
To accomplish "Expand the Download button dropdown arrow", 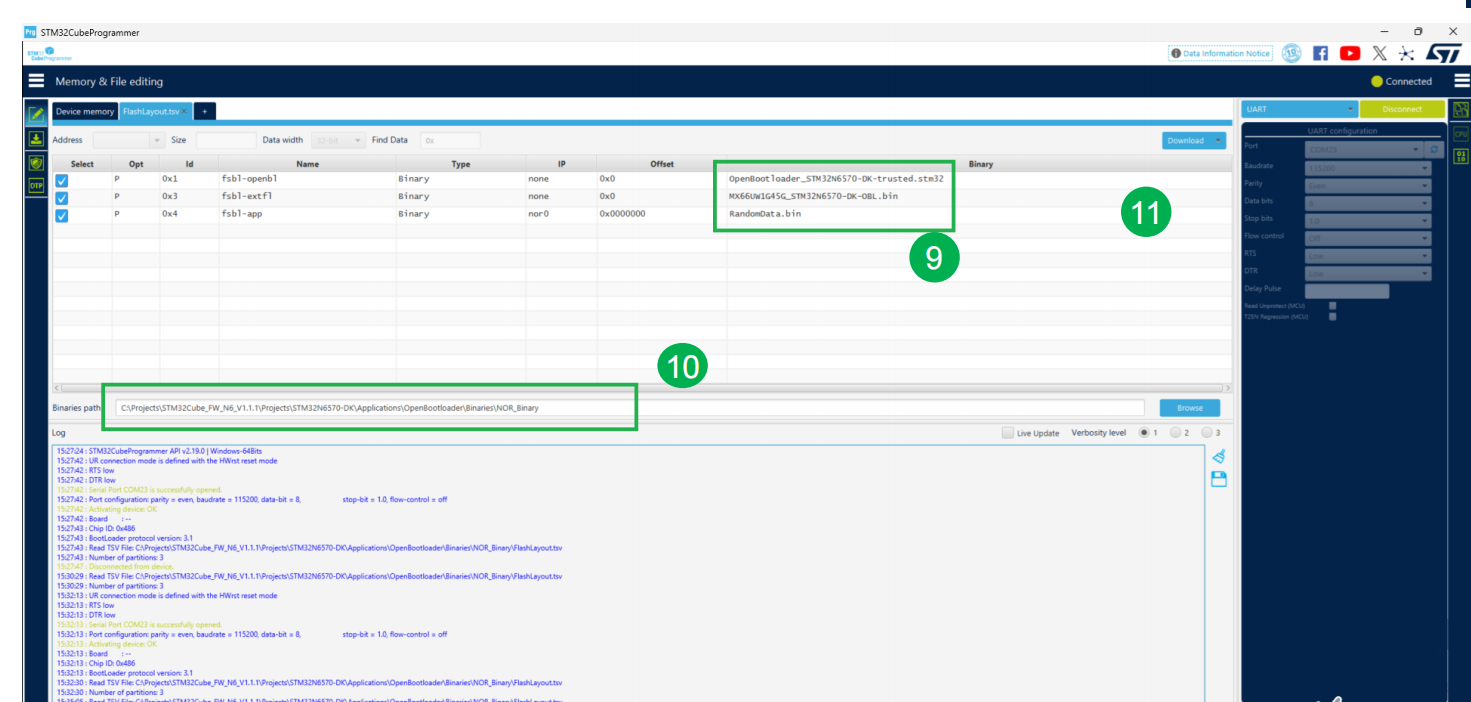I will [1218, 141].
